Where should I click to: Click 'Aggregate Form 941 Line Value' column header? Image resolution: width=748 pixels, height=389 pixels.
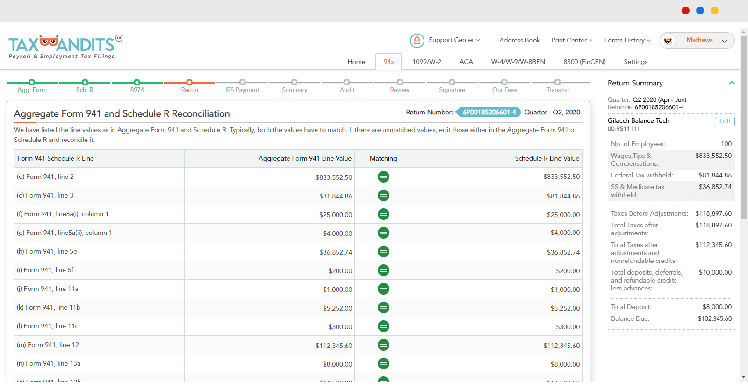click(x=305, y=158)
